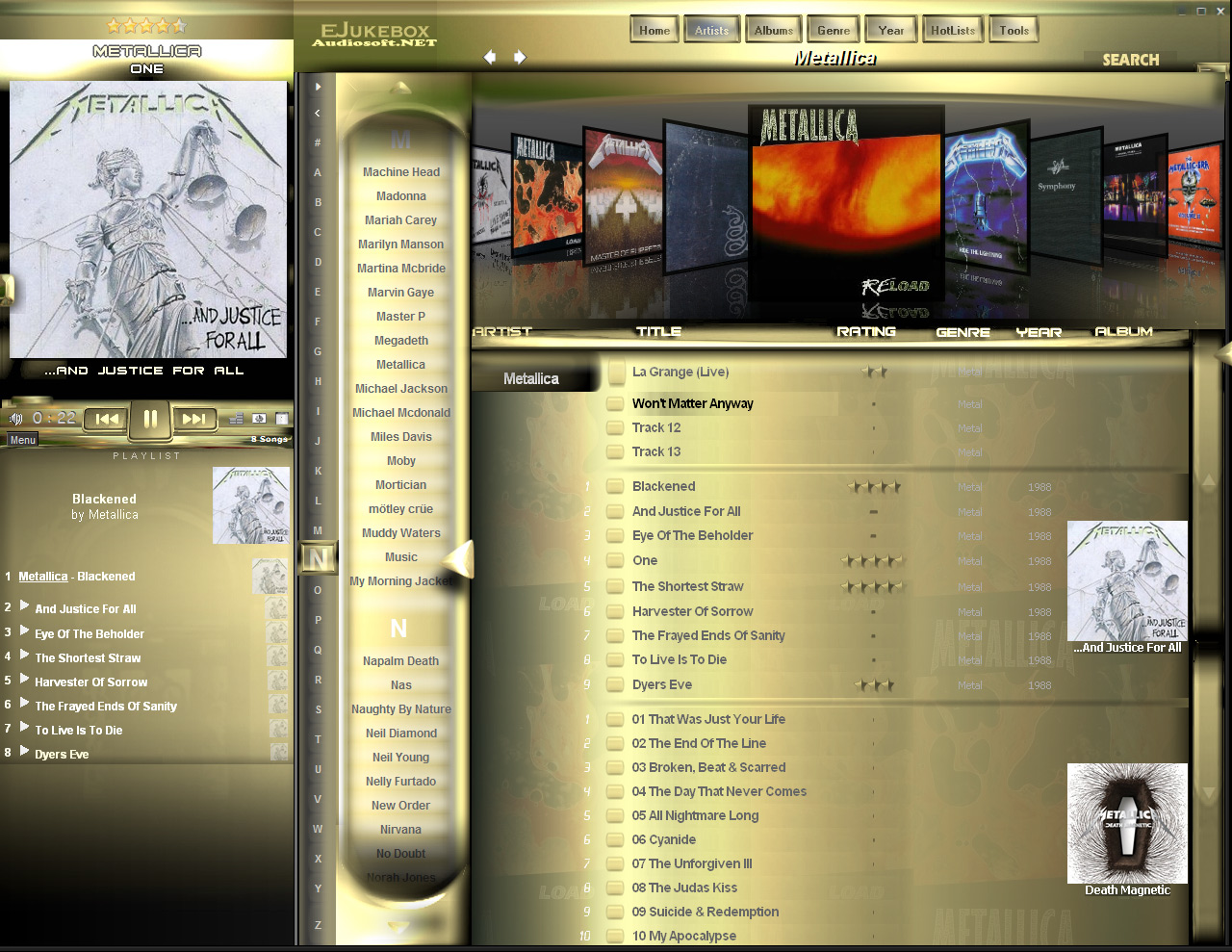Open the HotLists tab

953,30
